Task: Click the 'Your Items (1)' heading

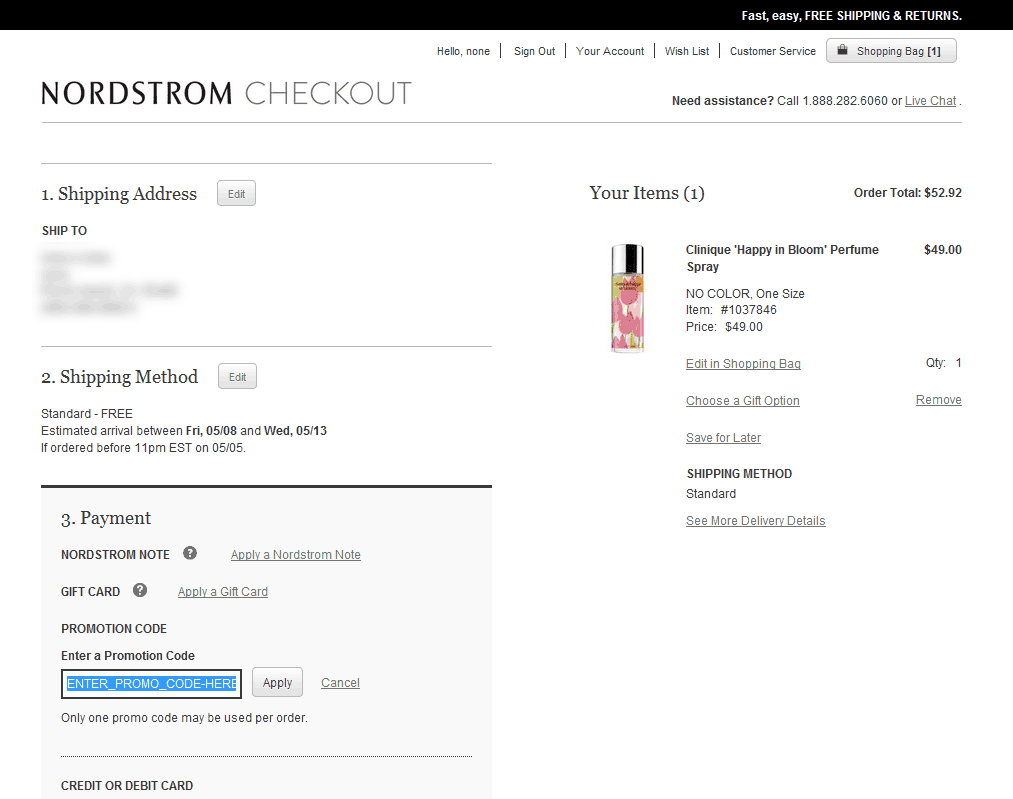Action: [647, 193]
